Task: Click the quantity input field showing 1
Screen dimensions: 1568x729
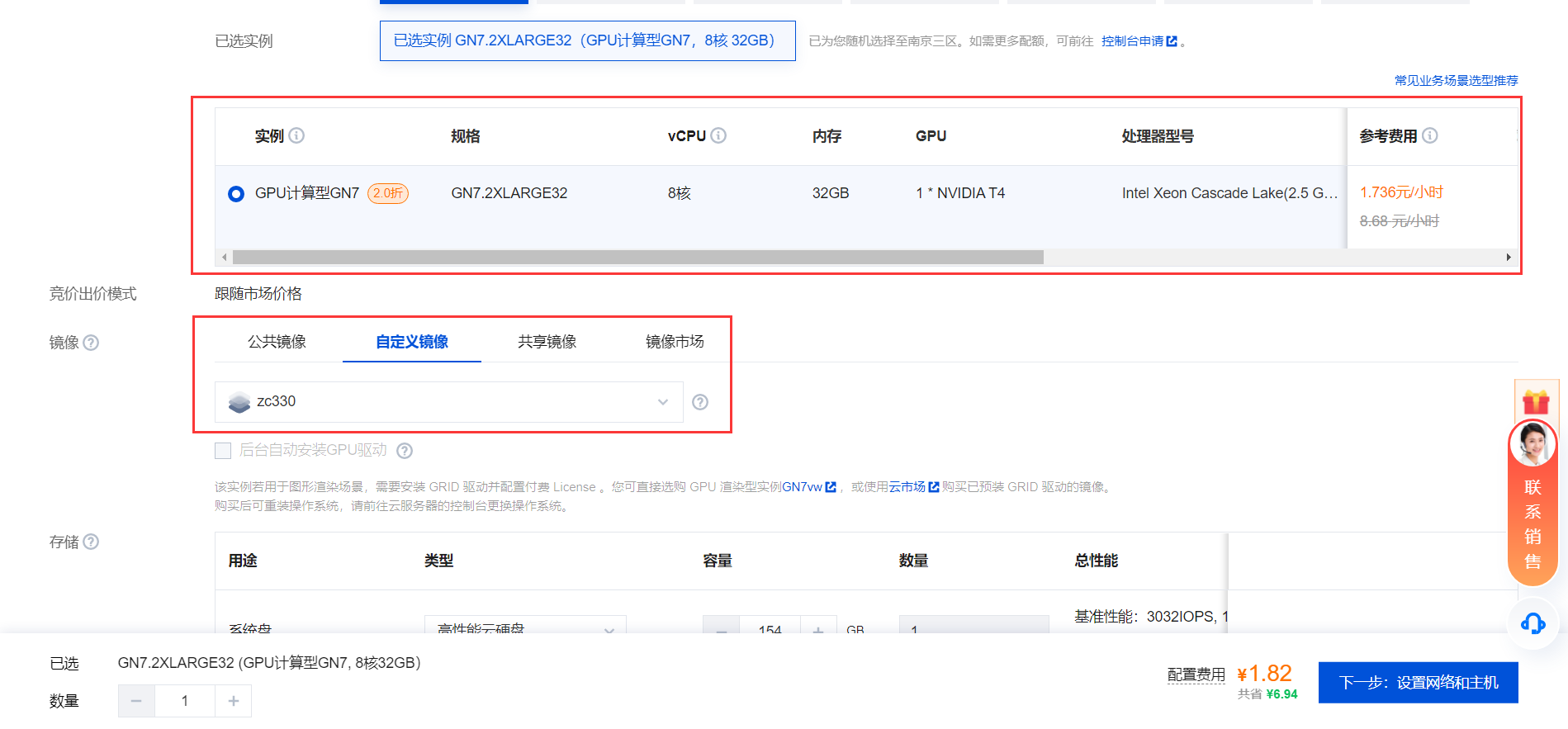Action: click(x=185, y=701)
